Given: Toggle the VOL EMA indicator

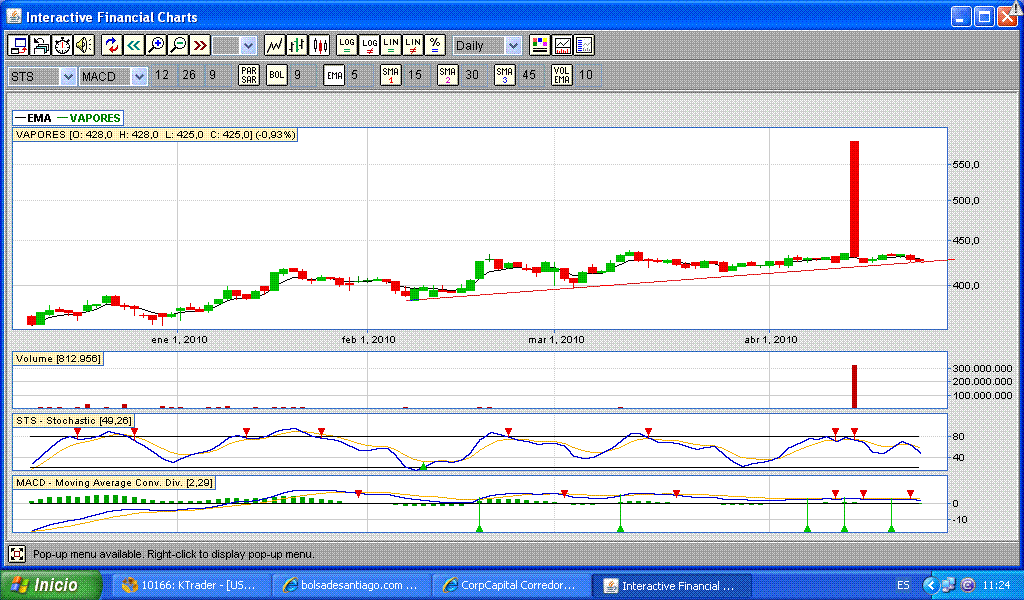Looking at the screenshot, I should pos(562,75).
